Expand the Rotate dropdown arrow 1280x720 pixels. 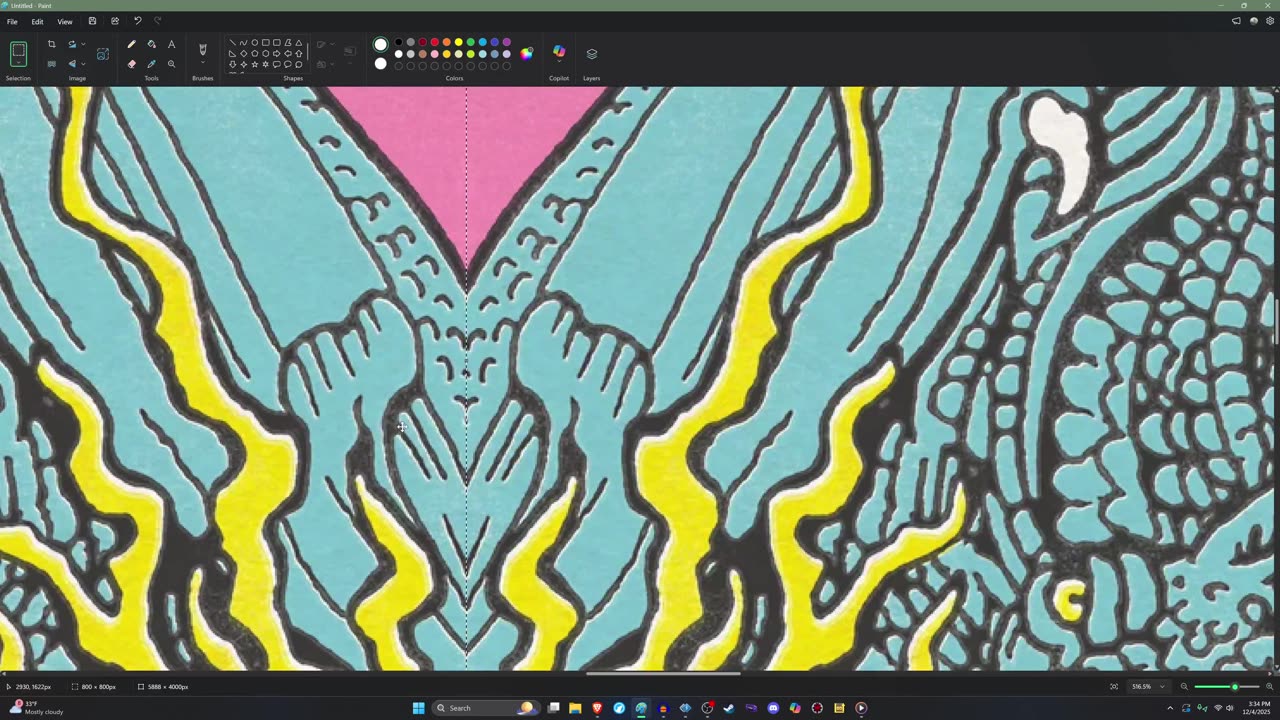pyautogui.click(x=82, y=44)
